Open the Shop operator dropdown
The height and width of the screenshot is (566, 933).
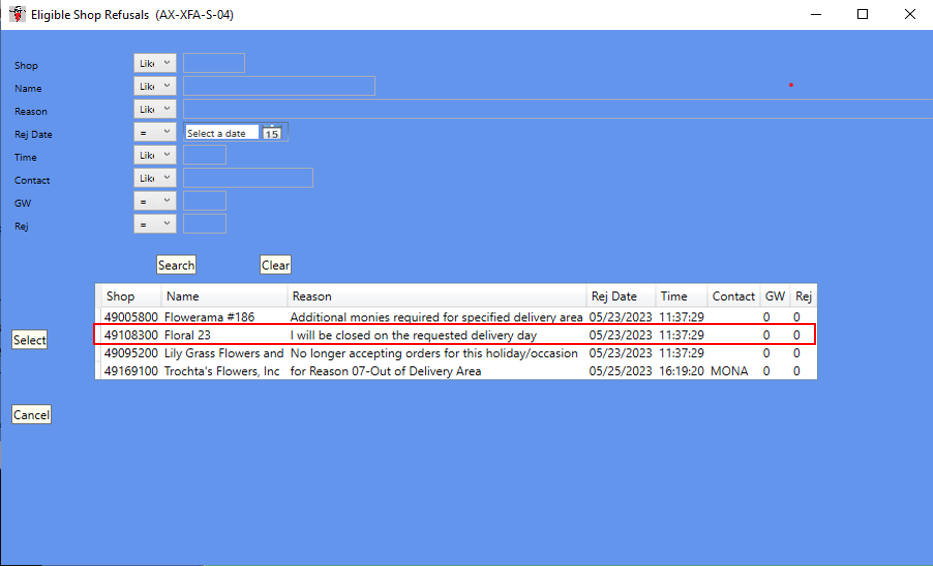coord(155,63)
